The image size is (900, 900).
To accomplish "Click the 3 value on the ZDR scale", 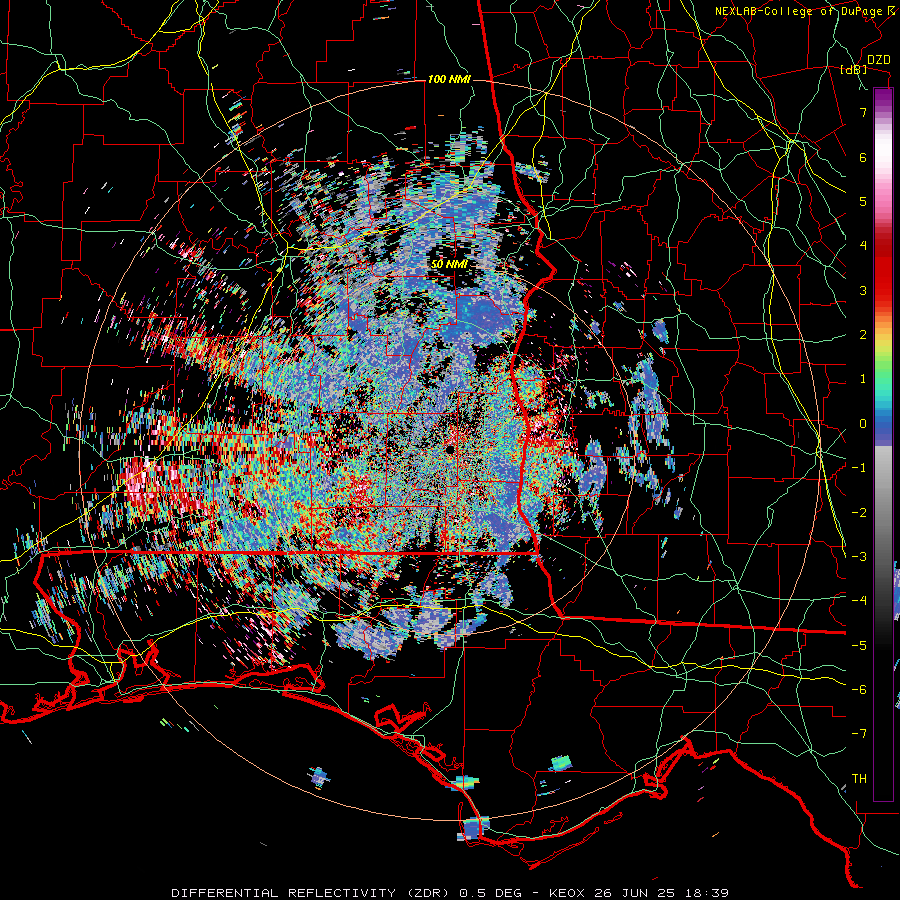I will (x=863, y=290).
